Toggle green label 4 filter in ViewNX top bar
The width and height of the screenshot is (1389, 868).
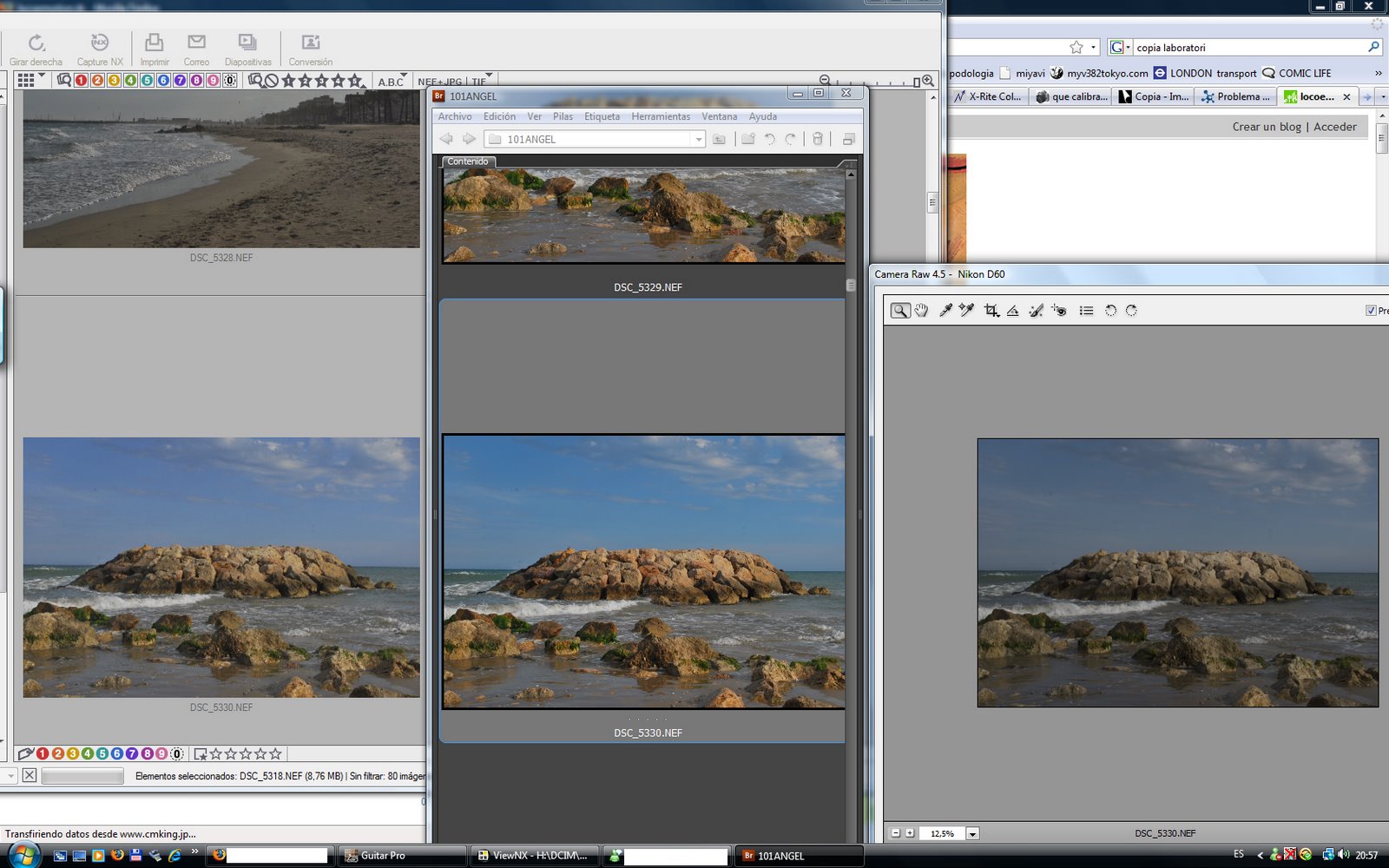click(130, 81)
